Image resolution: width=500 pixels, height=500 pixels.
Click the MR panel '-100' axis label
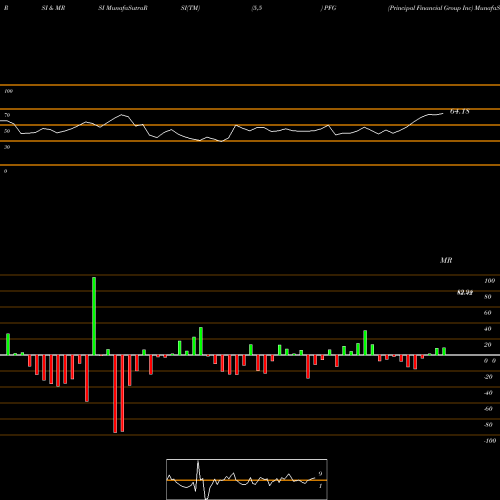pyautogui.click(x=490, y=441)
